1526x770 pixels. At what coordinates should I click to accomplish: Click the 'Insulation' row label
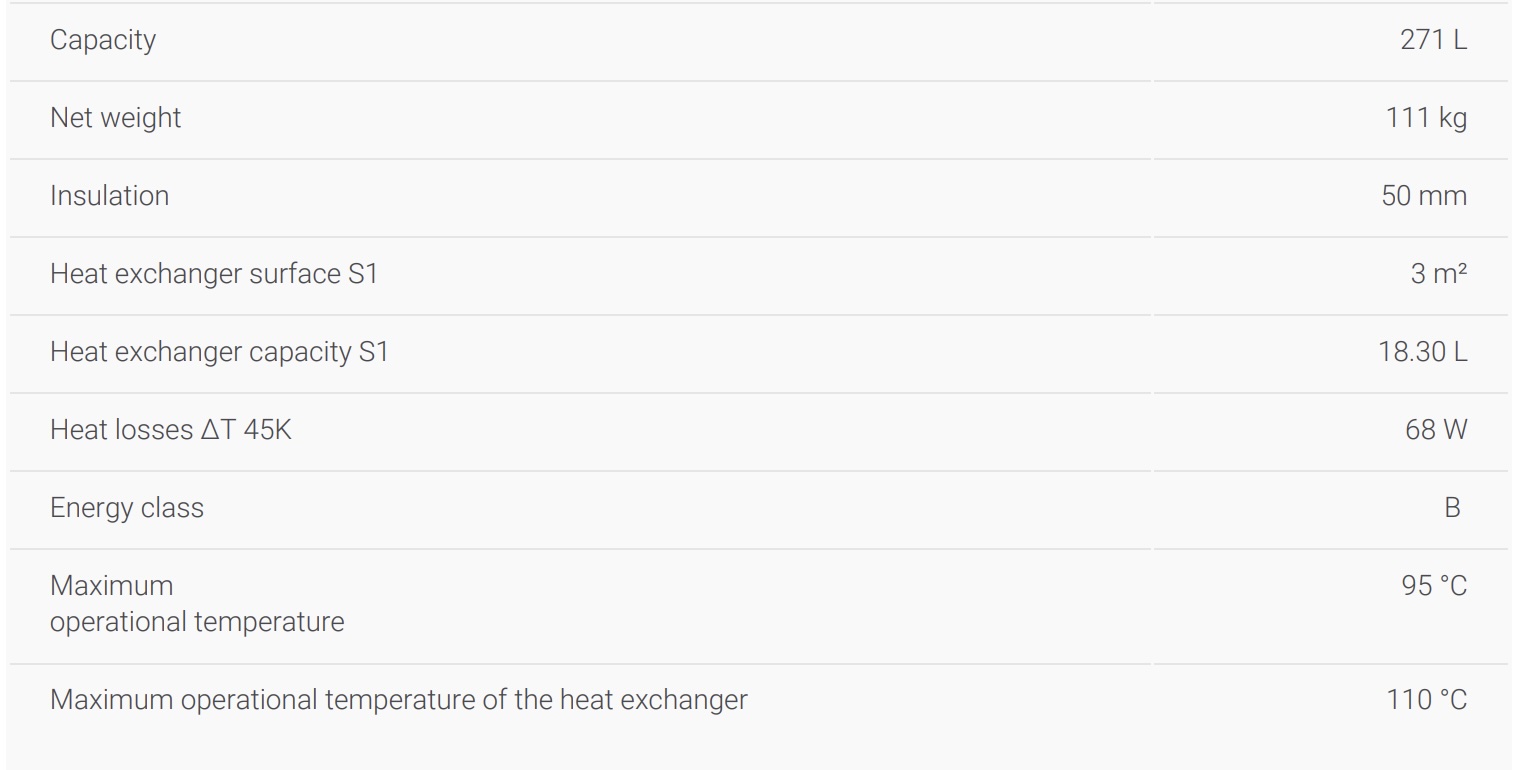click(109, 196)
